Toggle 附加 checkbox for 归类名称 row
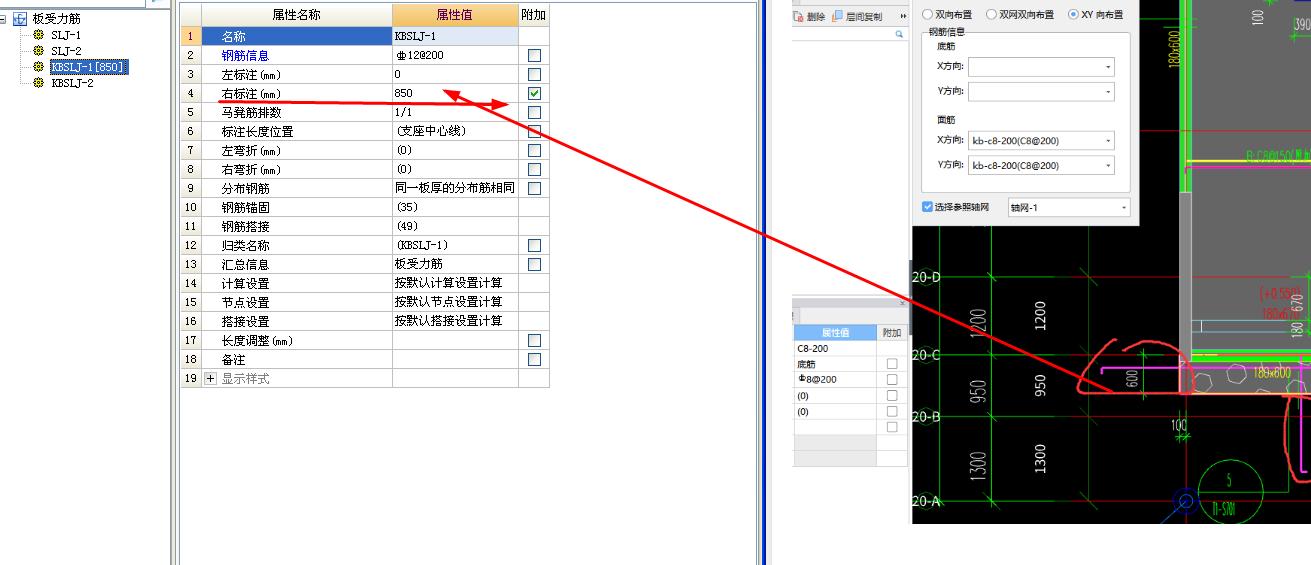Screen dimensions: 1311x565 coord(534,245)
